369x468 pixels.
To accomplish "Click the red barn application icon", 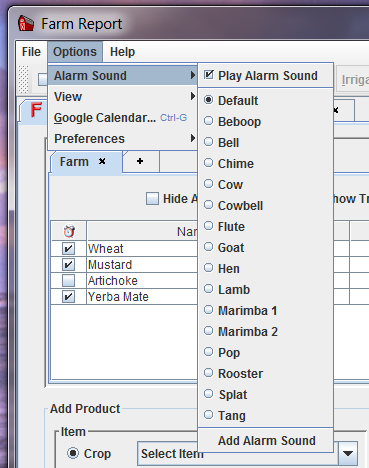I will (x=26, y=23).
